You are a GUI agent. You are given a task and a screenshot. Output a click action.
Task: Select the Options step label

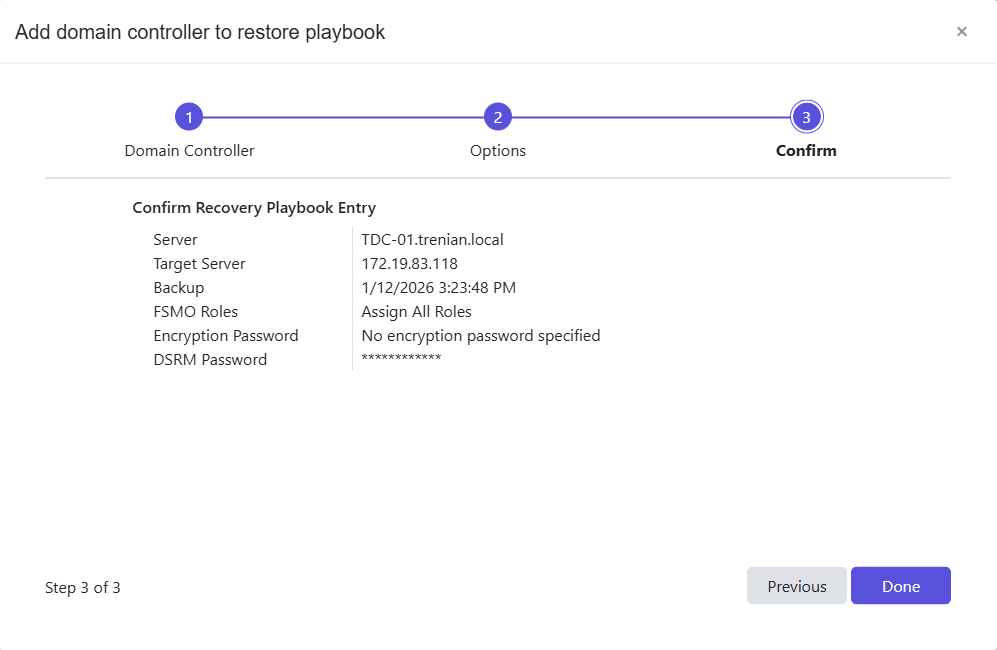pyautogui.click(x=497, y=150)
